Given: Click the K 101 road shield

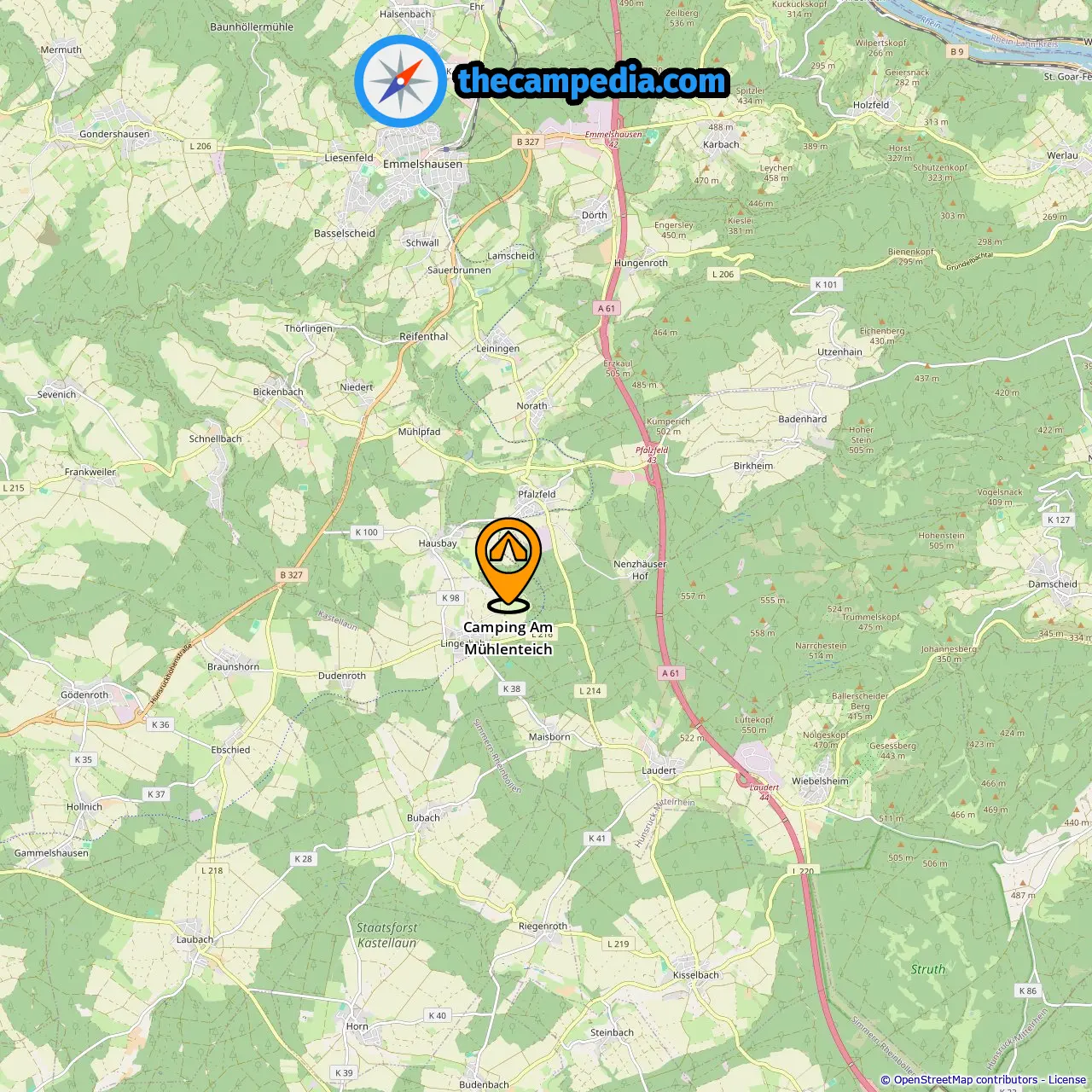Looking at the screenshot, I should click(x=826, y=284).
